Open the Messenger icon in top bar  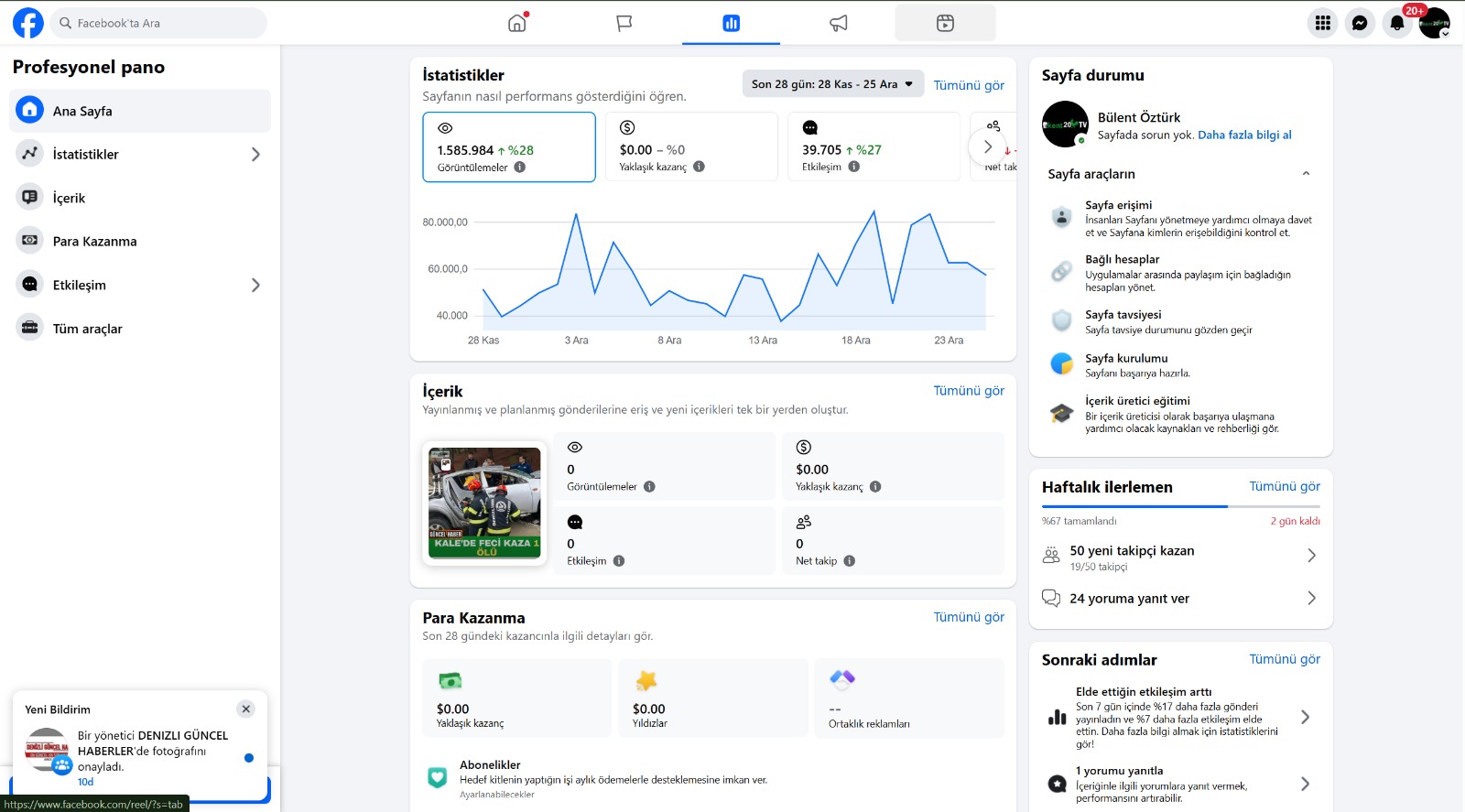1360,23
